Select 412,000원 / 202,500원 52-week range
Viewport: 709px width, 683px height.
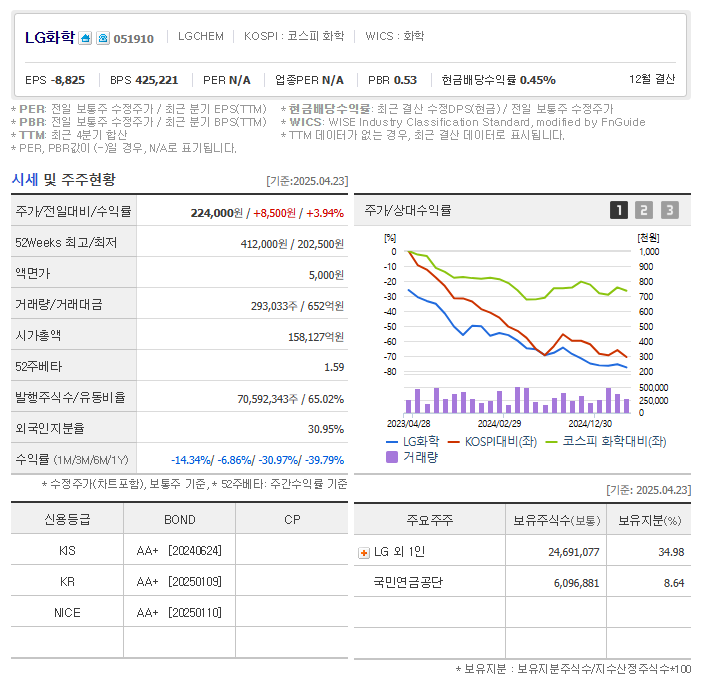(x=292, y=244)
